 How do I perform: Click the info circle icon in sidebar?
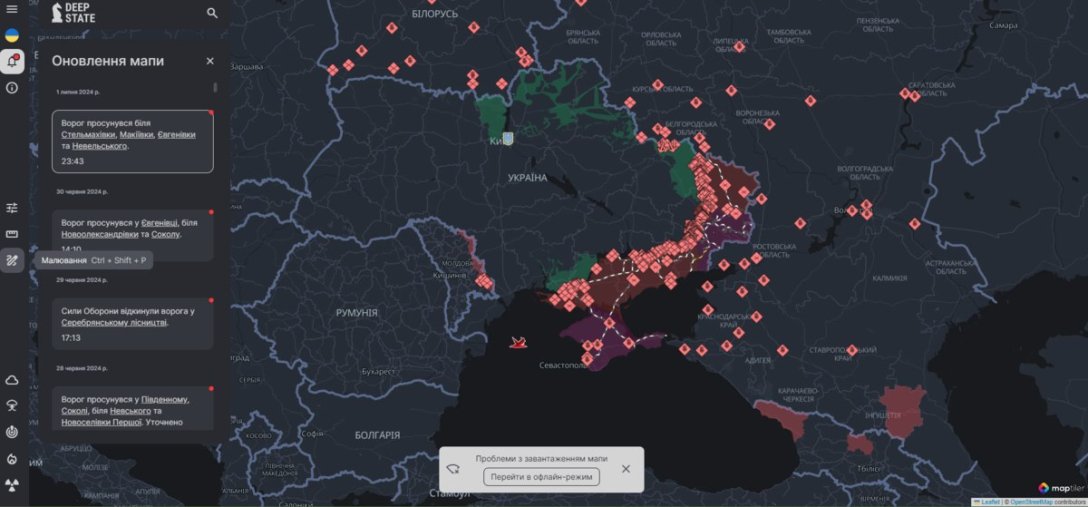click(x=12, y=87)
